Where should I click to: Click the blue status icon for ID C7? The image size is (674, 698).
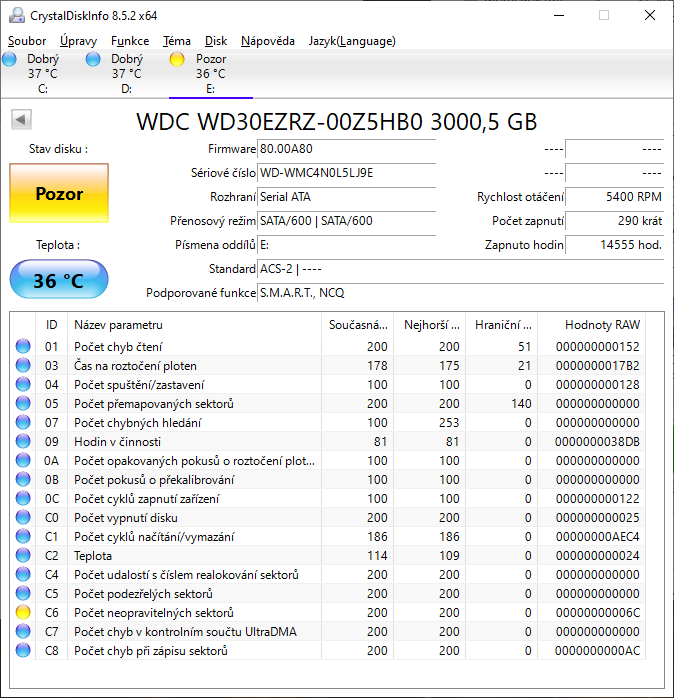click(x=23, y=631)
